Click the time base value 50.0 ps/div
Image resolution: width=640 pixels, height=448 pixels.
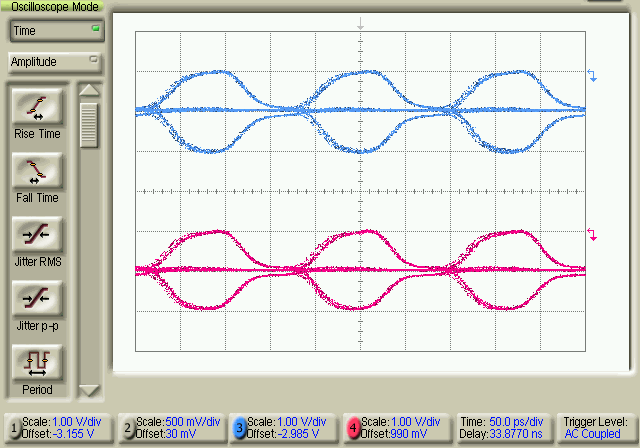pos(516,421)
